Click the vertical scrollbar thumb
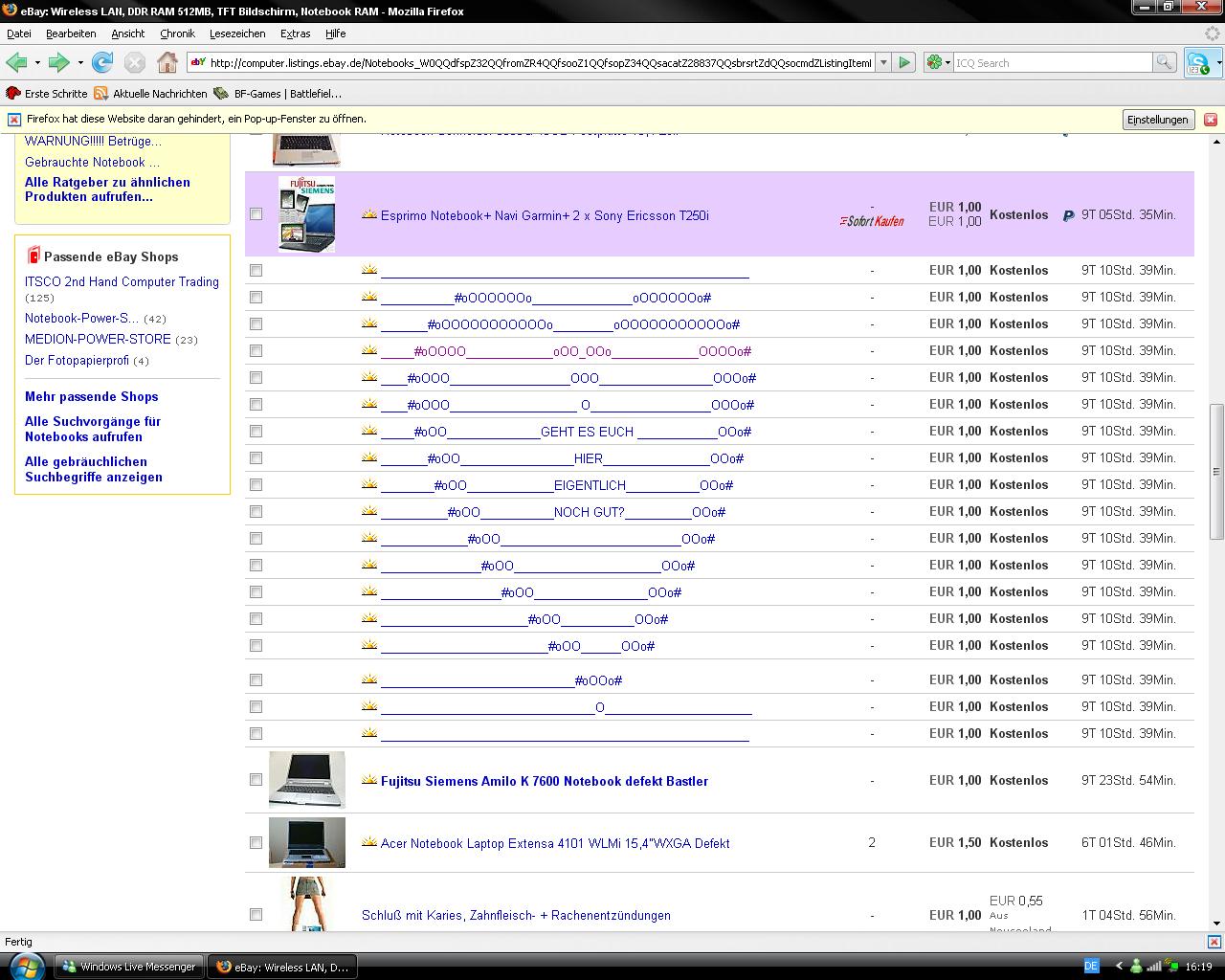 click(1216, 471)
